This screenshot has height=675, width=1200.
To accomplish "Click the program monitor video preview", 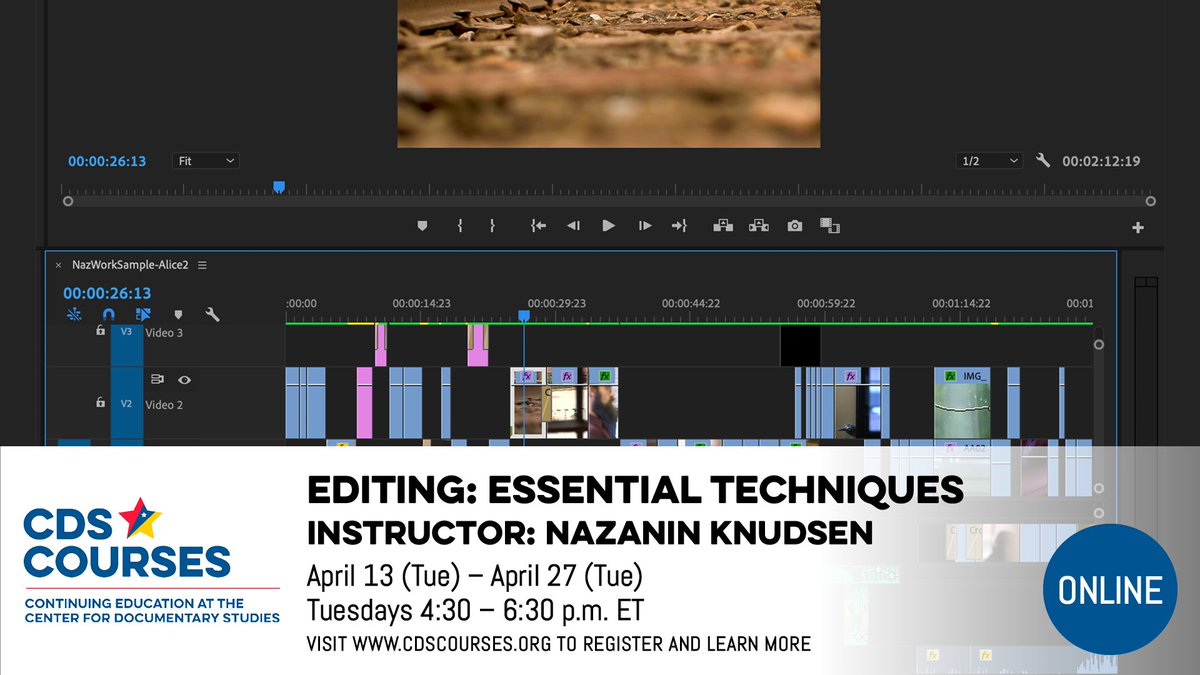I will point(610,73).
